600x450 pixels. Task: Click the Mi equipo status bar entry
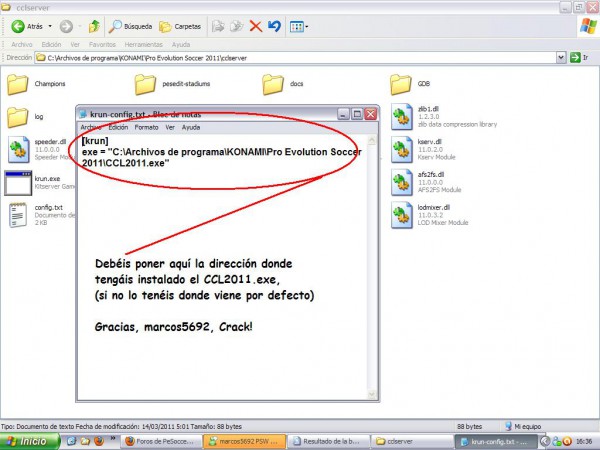[522, 426]
